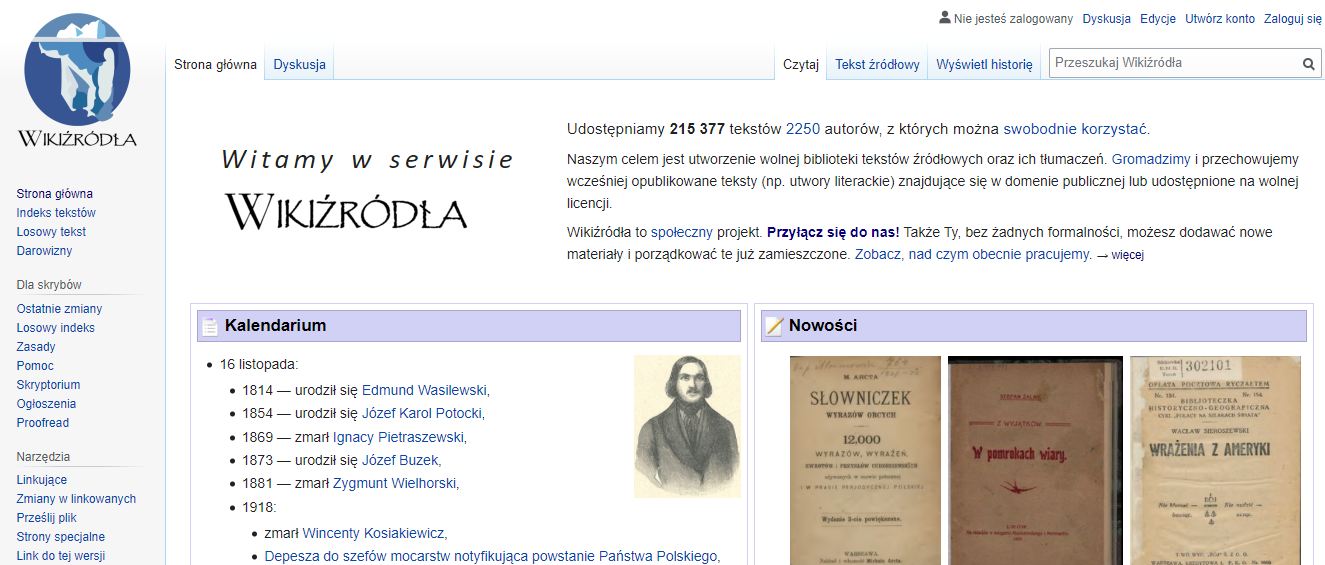1325x565 pixels.
Task: Open Józef Karol Potocki link
Action: coord(421,413)
